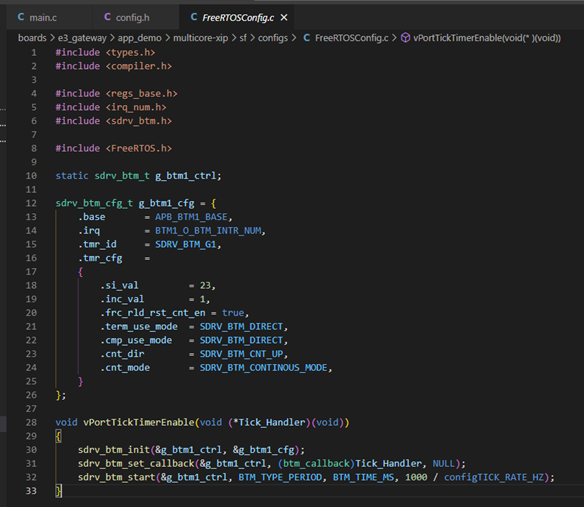
Task: Select the FreeRTOSConfig.c tab
Action: click(x=238, y=18)
